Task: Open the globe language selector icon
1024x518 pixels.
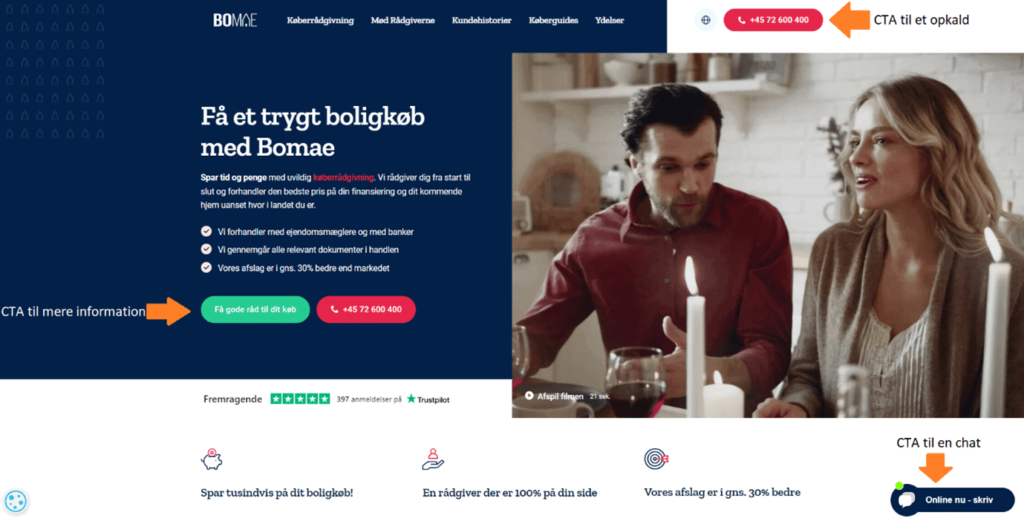Action: pos(705,20)
